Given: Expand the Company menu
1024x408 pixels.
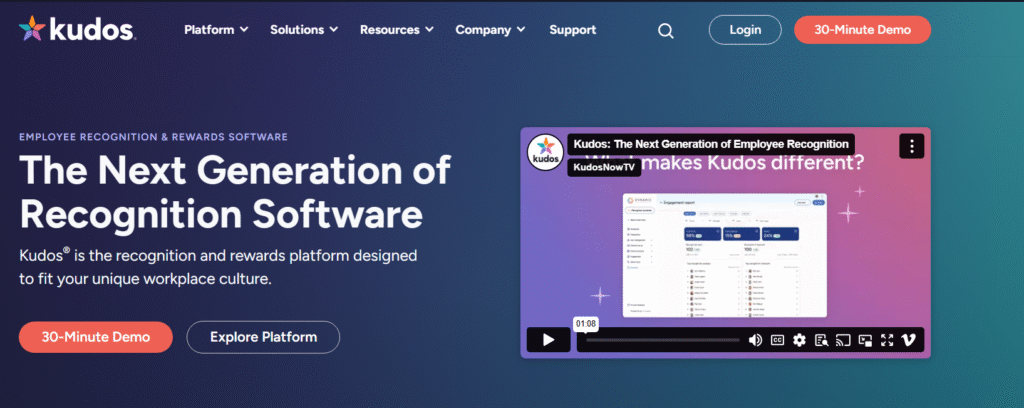Looking at the screenshot, I should coord(490,29).
